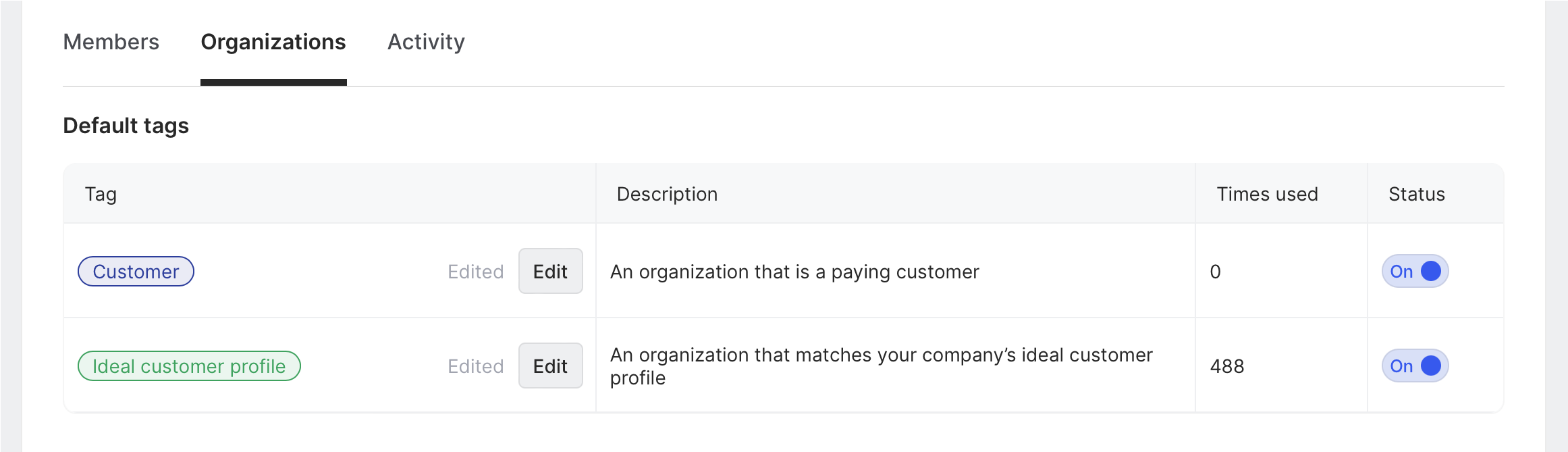Click Edit for Ideal customer profile tag
This screenshot has width=1568, height=452.
[x=550, y=366]
